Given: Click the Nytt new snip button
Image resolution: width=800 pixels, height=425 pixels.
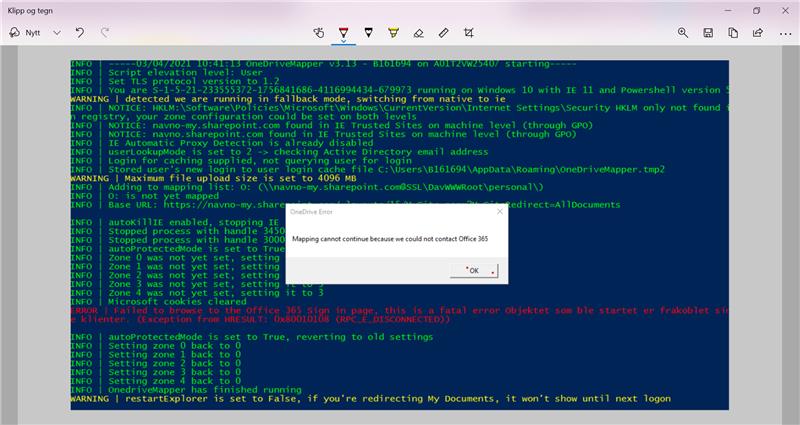Looking at the screenshot, I should [x=24, y=33].
